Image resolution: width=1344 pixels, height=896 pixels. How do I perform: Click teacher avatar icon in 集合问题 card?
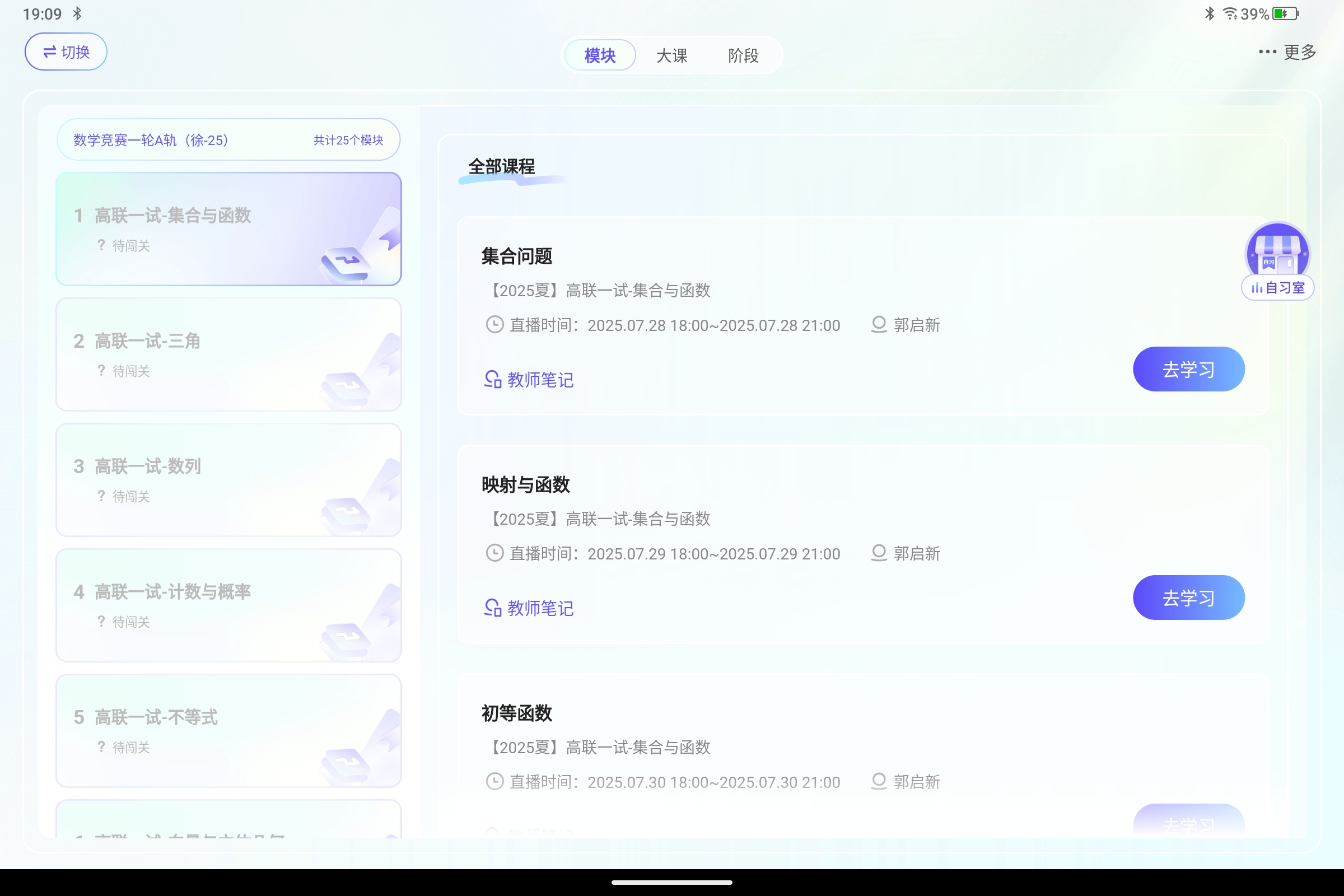point(879,325)
